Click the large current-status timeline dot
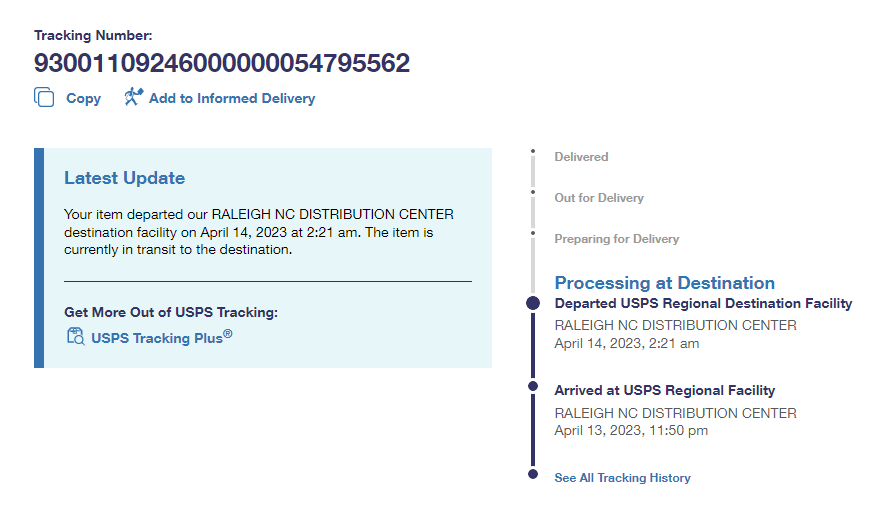Viewport: 889px width, 505px height. pos(533,303)
